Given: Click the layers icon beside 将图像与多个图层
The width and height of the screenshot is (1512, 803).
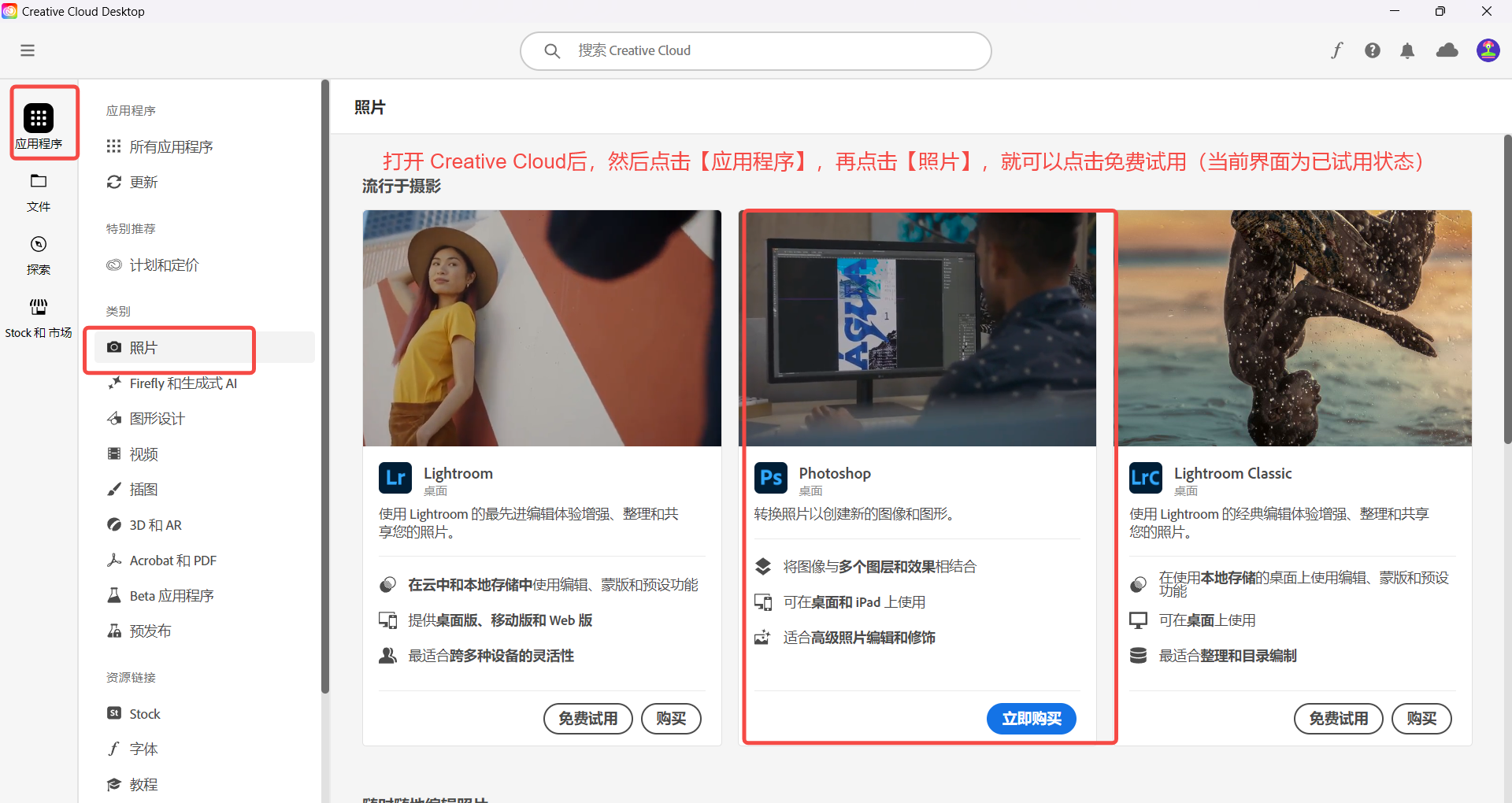Looking at the screenshot, I should 762,567.
